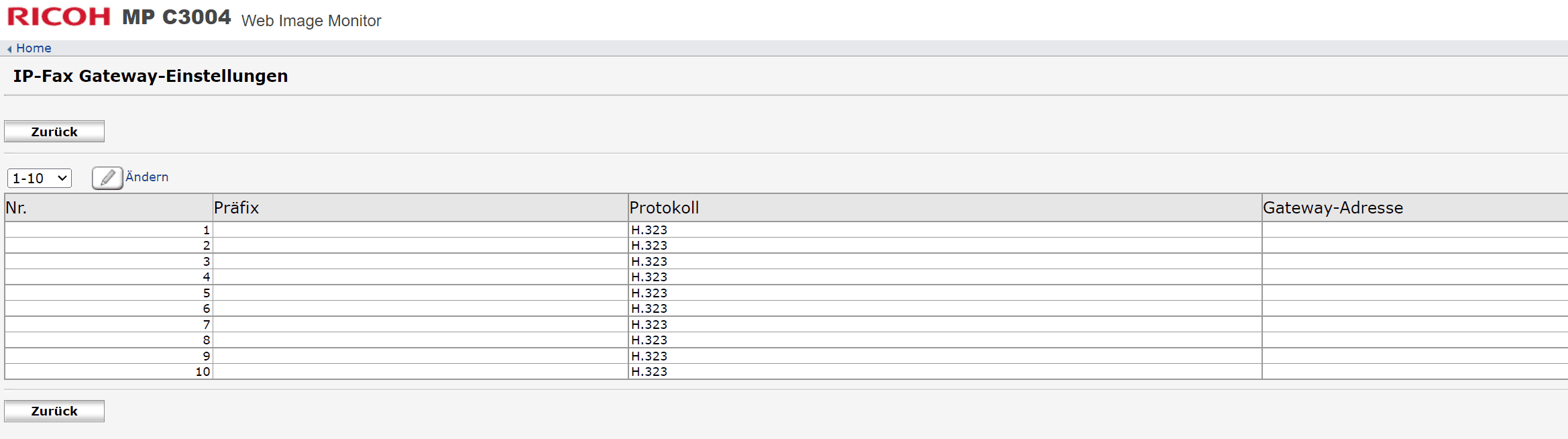Click the Ändern link
Image resolution: width=1568 pixels, height=439 pixels.
click(x=147, y=177)
